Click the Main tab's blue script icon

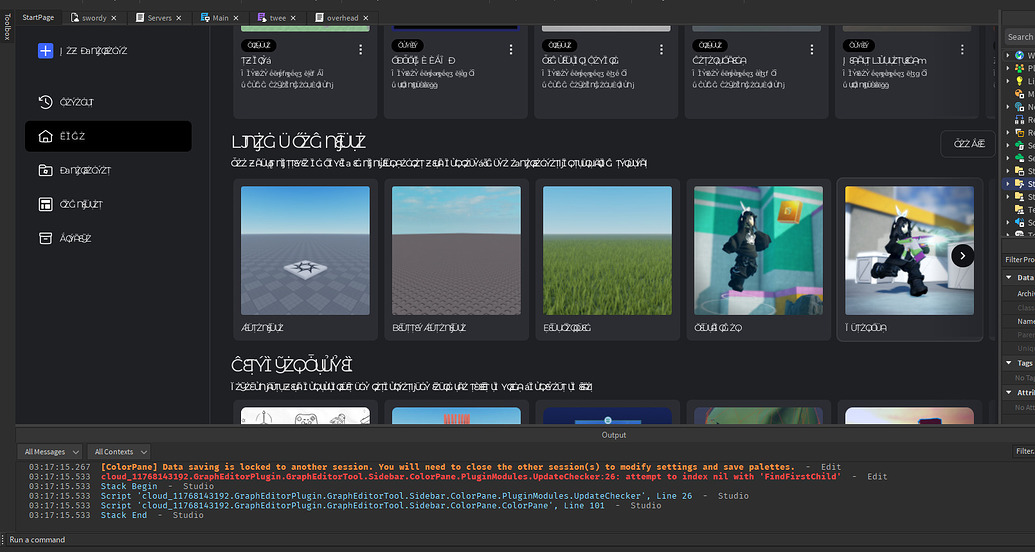pyautogui.click(x=205, y=18)
